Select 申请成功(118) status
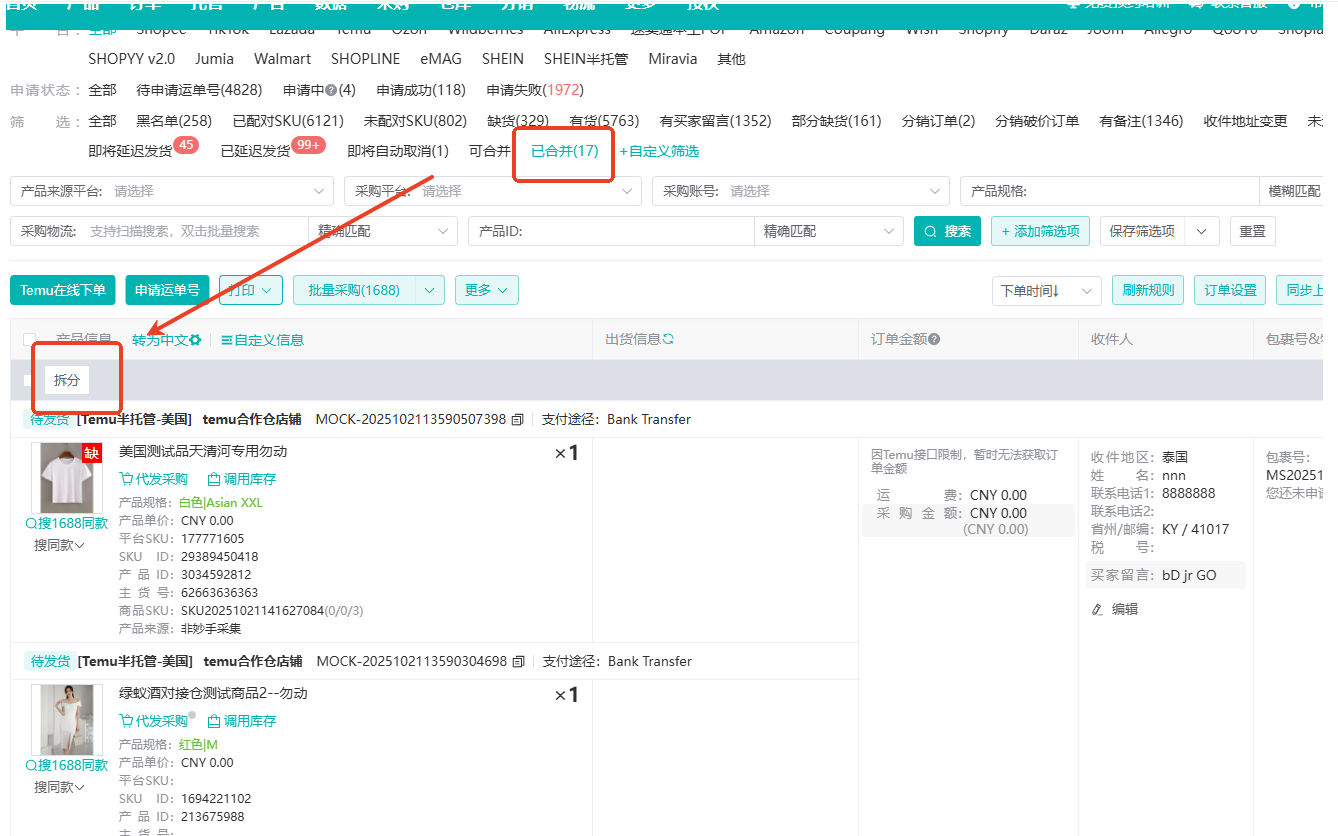The width and height of the screenshot is (1338, 836). coord(421,90)
